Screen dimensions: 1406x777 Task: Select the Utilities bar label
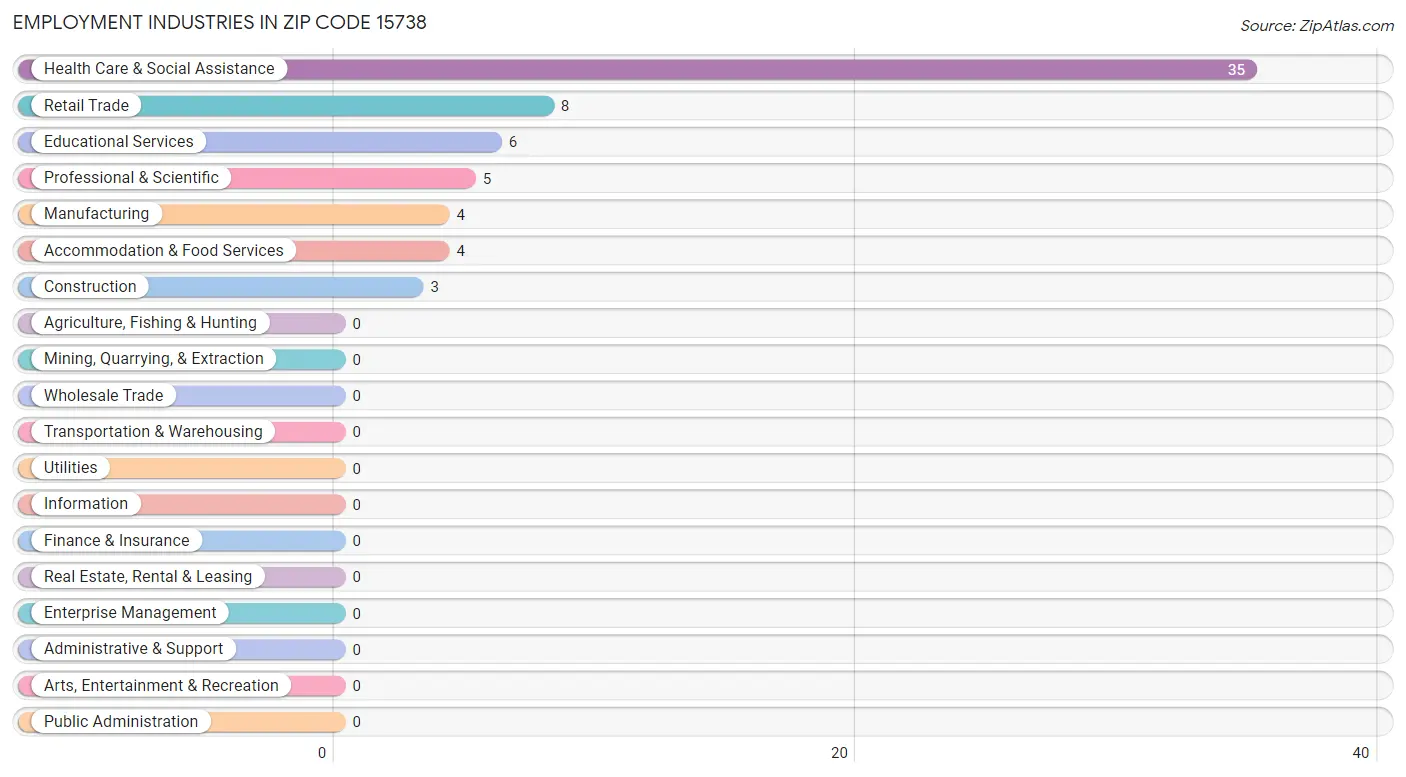point(71,468)
